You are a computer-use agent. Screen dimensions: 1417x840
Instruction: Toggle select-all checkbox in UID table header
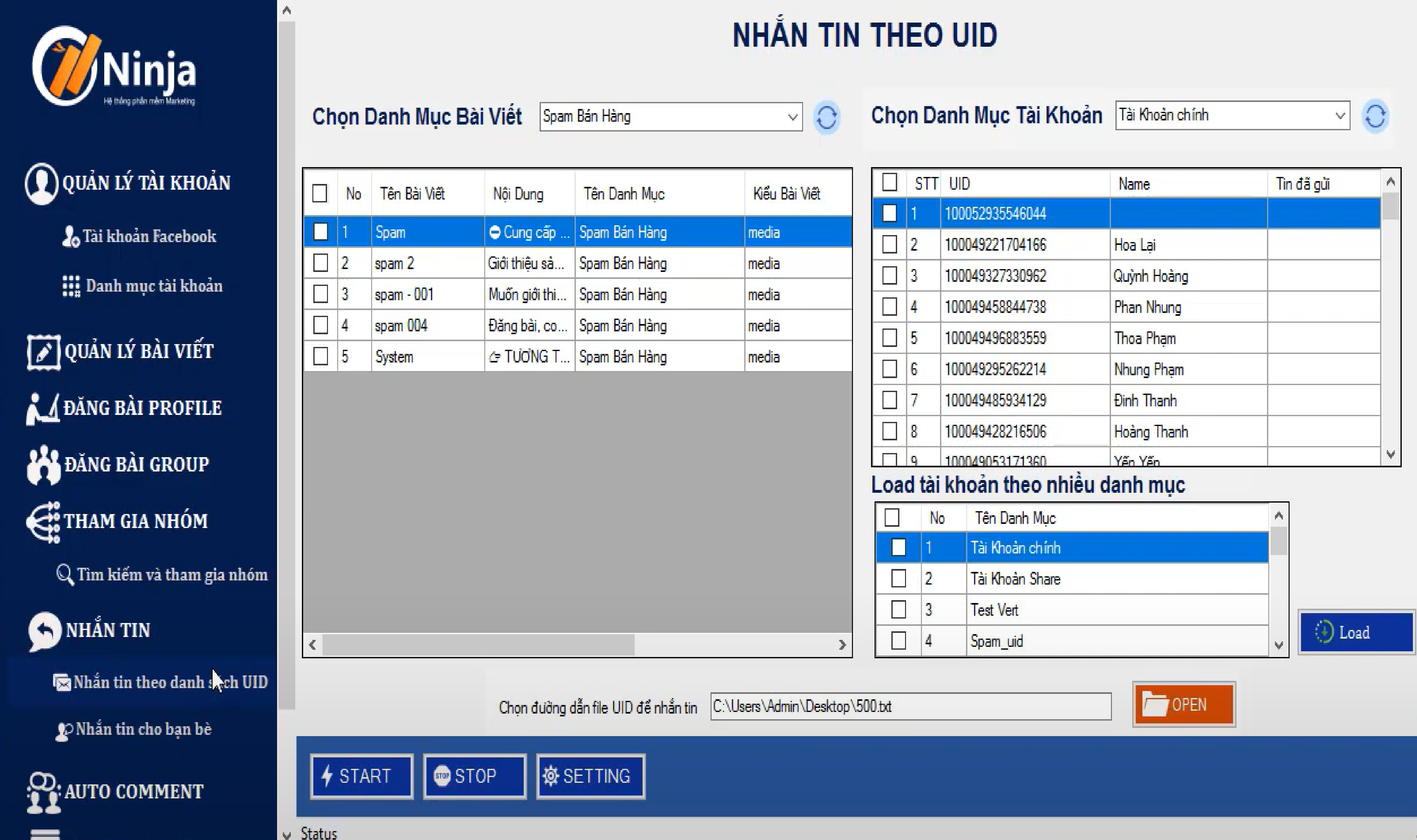point(889,182)
